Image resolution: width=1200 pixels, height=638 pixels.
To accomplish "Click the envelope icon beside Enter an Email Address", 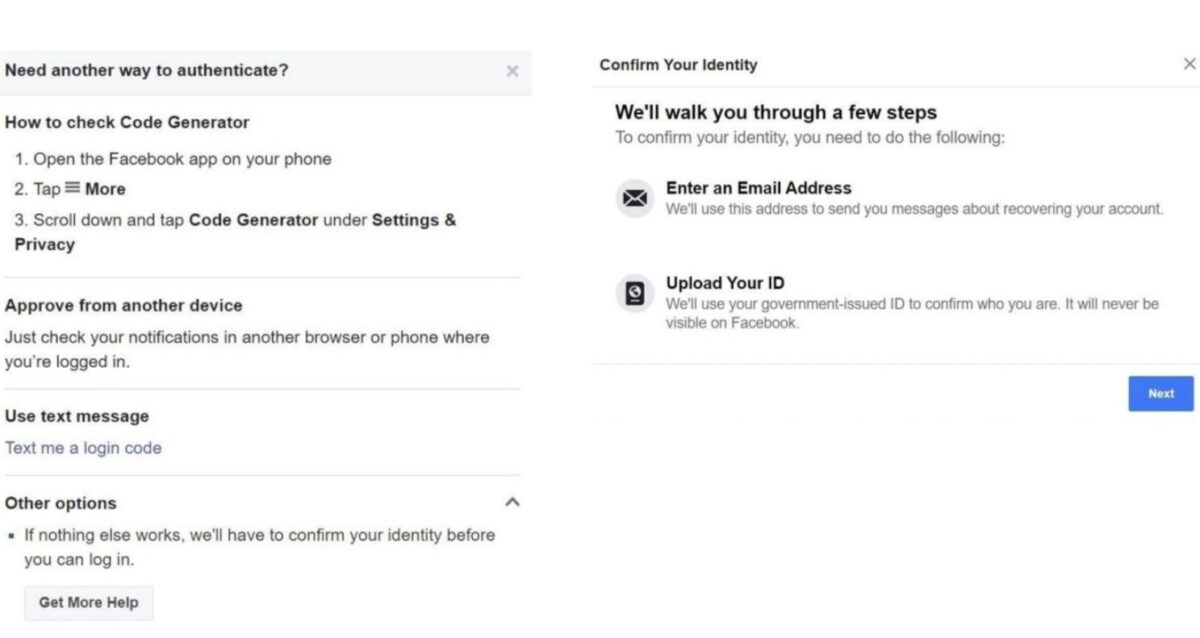I will point(634,199).
